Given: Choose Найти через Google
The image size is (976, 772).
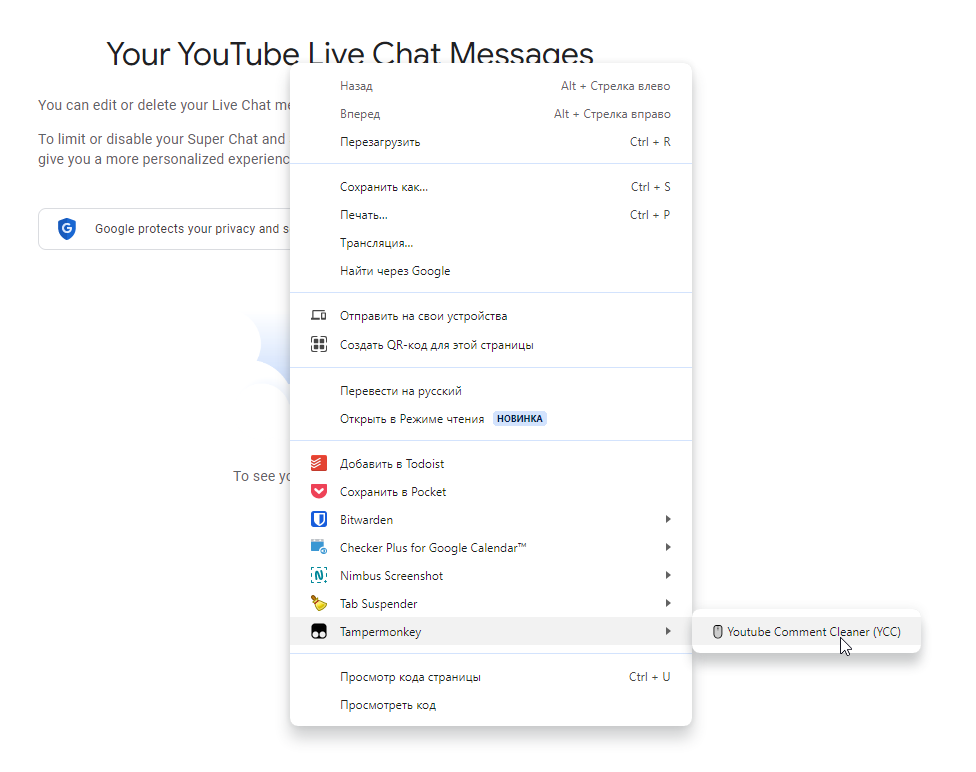Looking at the screenshot, I should [490, 271].
